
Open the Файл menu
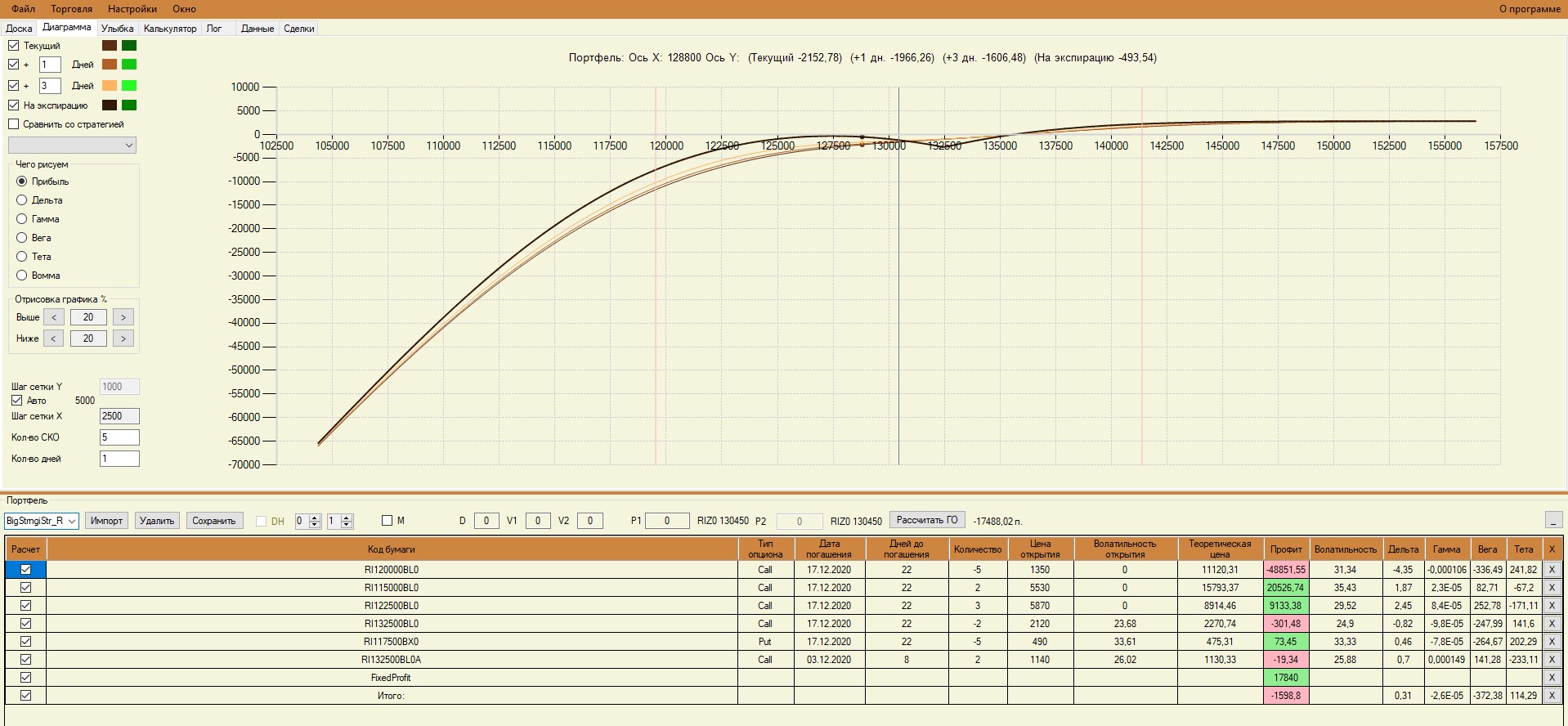23,9
